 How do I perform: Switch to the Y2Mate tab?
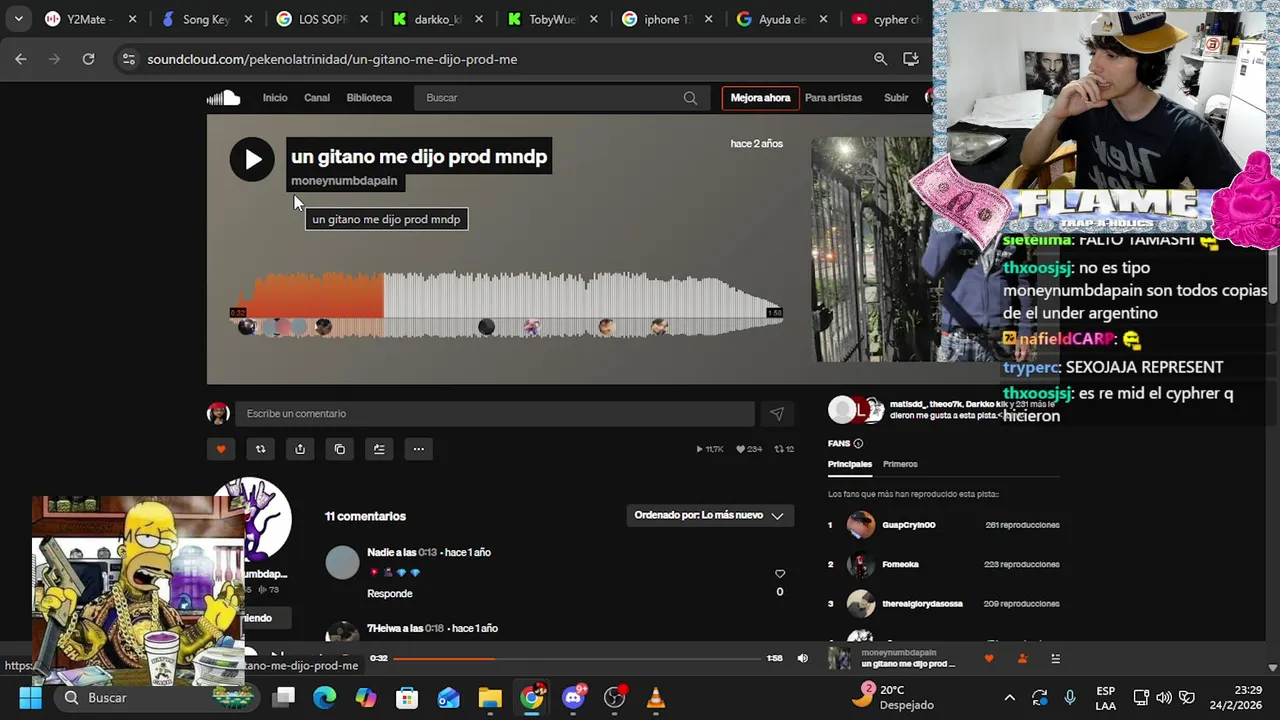[x=90, y=19]
